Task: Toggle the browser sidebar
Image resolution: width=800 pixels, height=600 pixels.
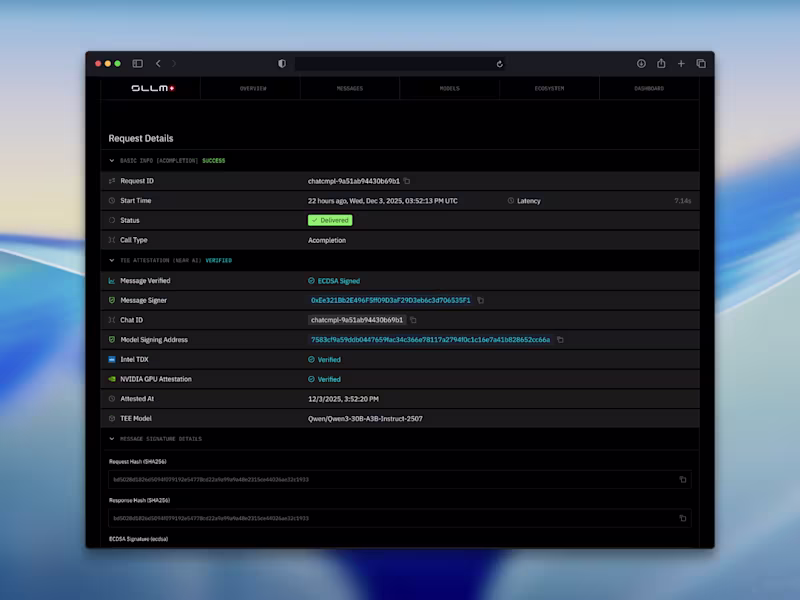Action: coord(138,63)
